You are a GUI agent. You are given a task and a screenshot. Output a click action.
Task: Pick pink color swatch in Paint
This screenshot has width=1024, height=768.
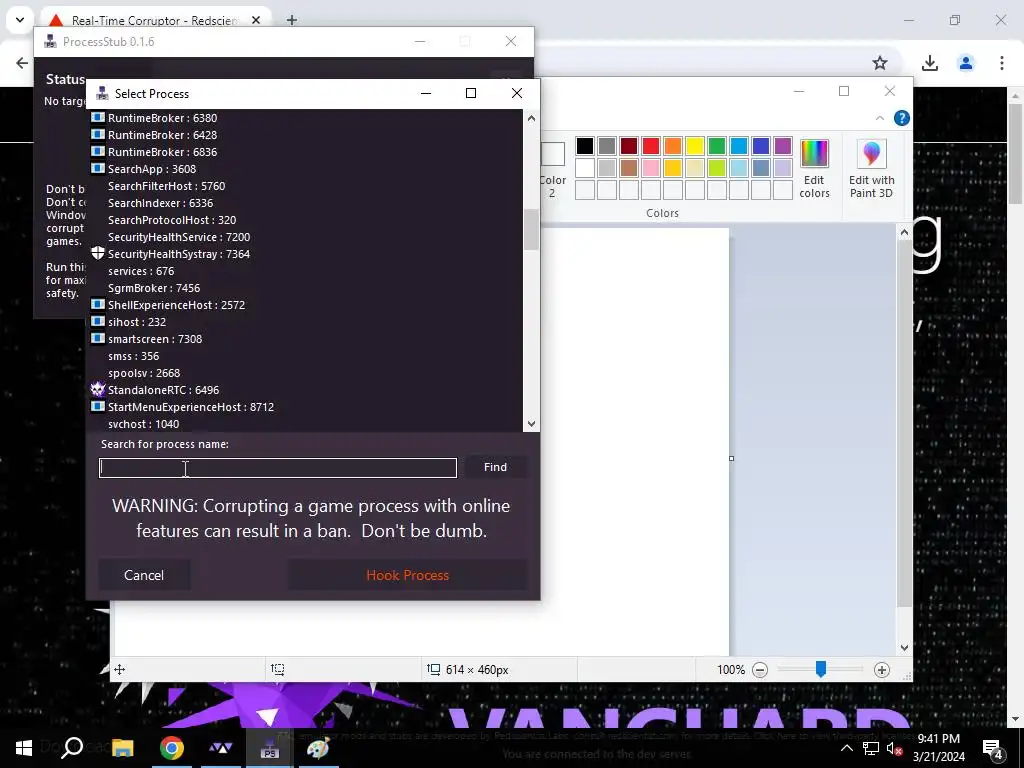click(x=651, y=168)
